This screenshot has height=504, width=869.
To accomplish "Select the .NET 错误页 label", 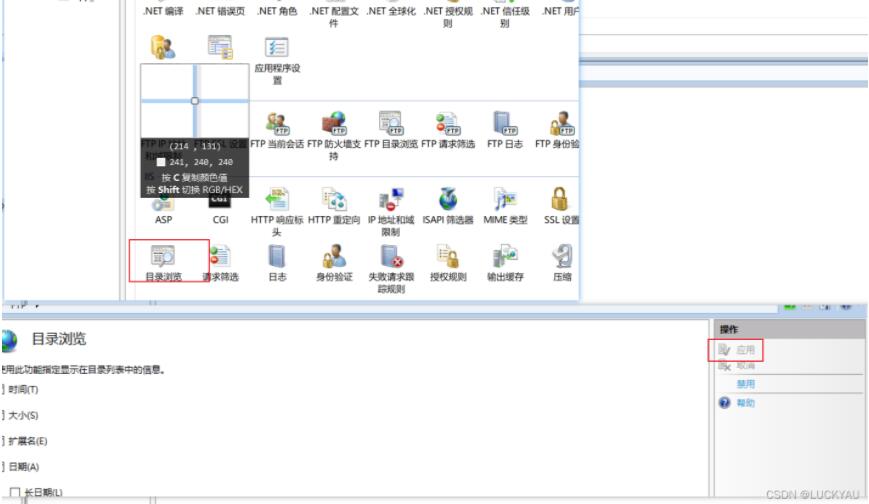I will 220,11.
